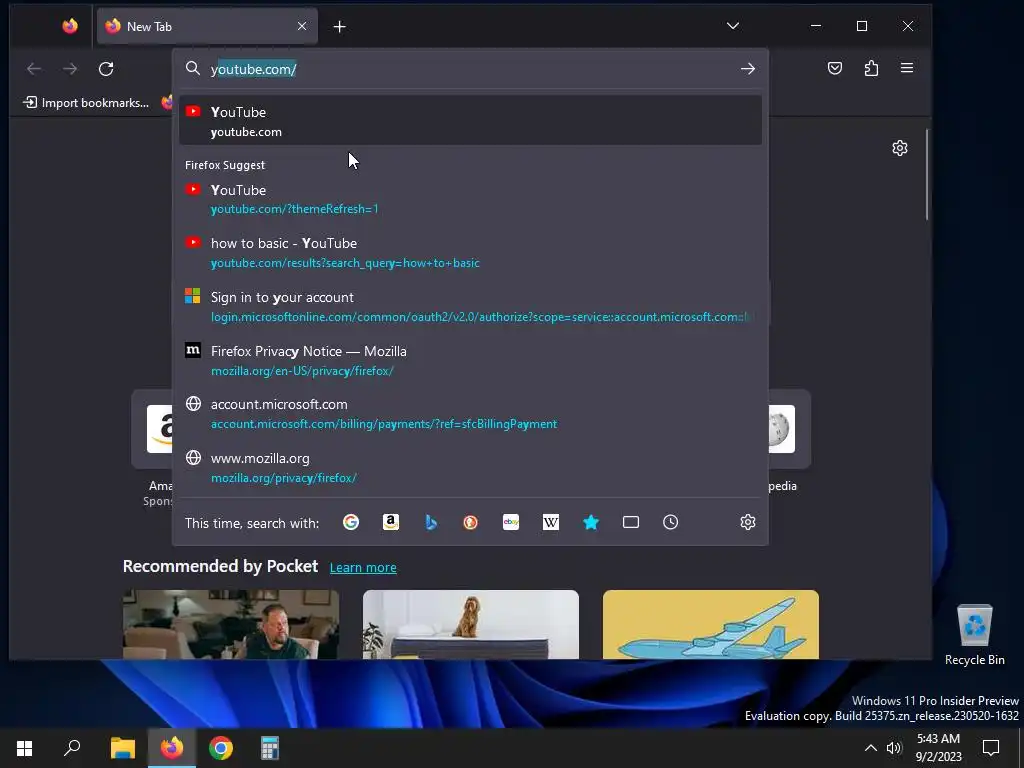The width and height of the screenshot is (1024, 768).
Task: Open search settings gear in dropdown
Action: (x=748, y=522)
